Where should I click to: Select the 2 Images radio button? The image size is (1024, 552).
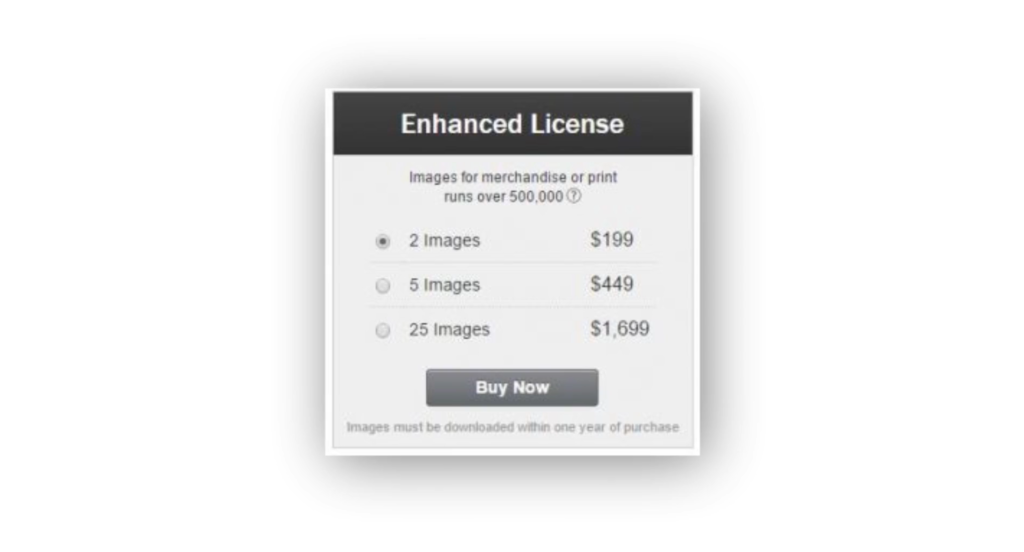point(383,241)
